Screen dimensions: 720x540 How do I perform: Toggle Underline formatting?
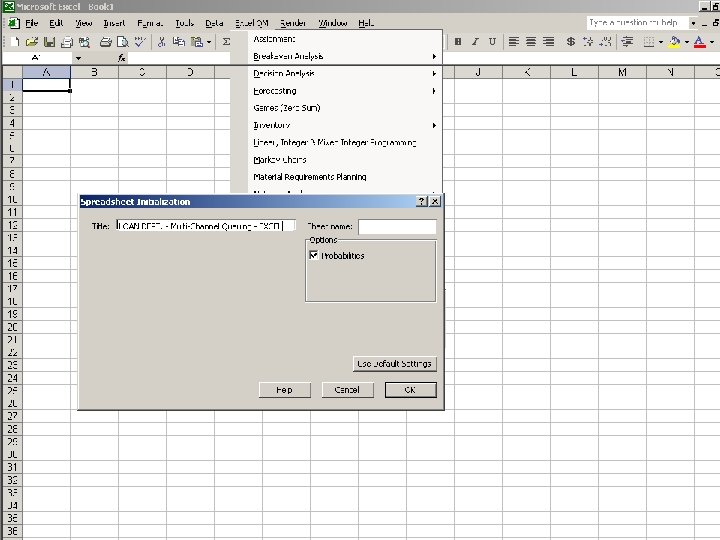(x=492, y=42)
